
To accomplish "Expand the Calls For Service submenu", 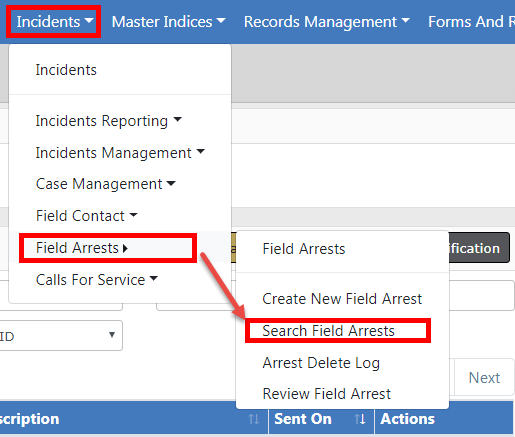I will 97,280.
